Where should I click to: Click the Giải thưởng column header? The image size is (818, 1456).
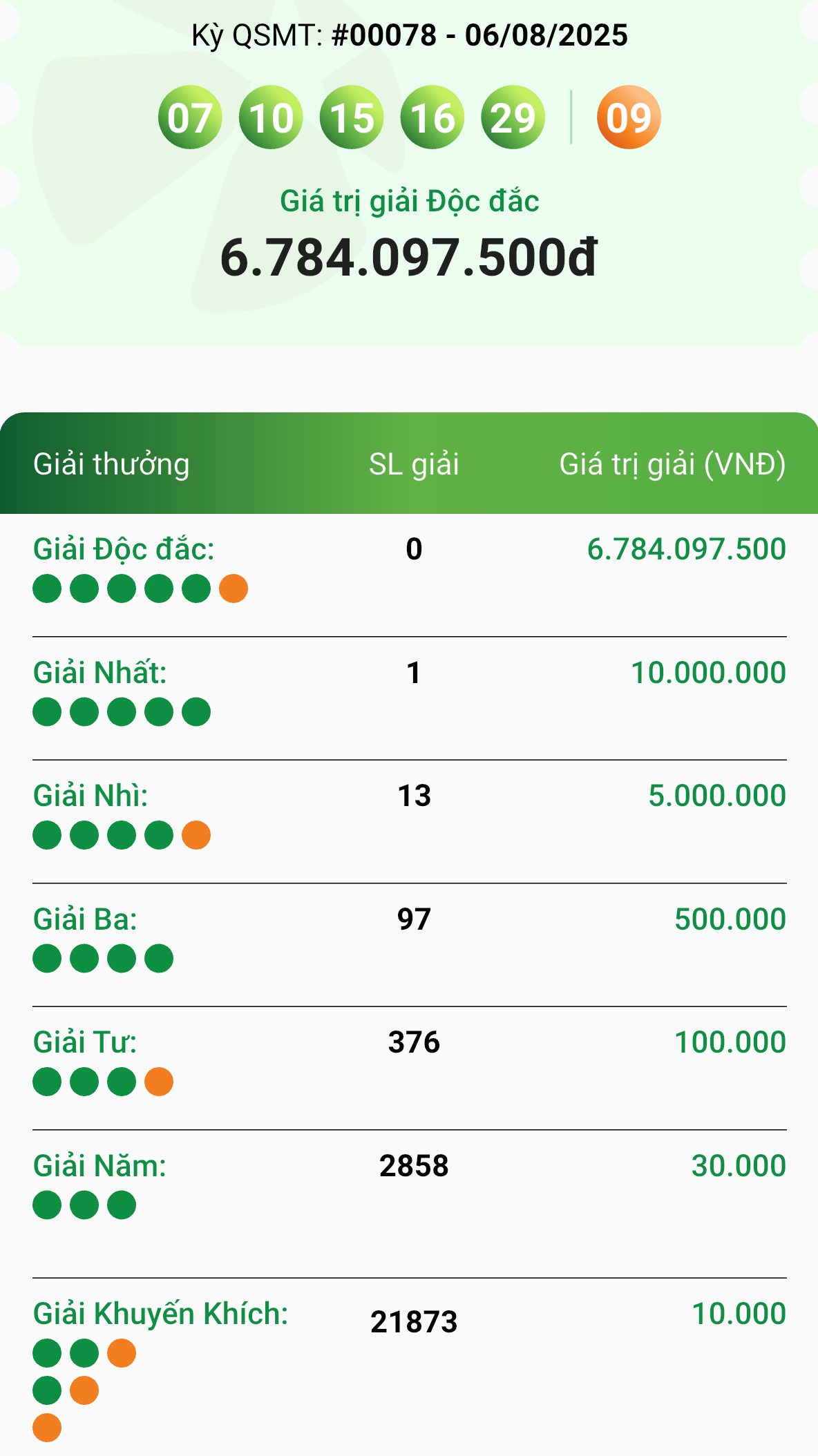[x=111, y=464]
